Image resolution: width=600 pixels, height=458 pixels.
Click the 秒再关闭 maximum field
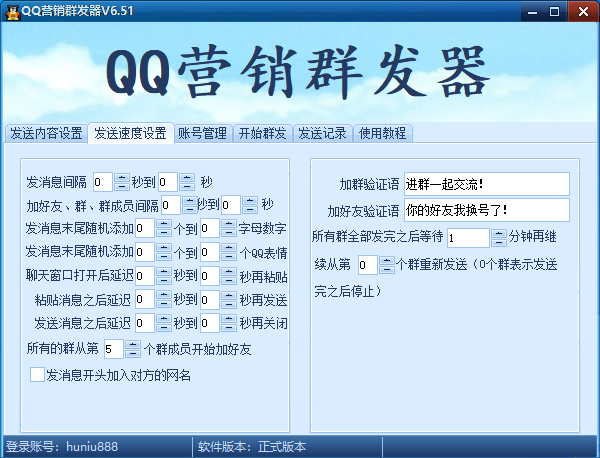(x=210, y=323)
